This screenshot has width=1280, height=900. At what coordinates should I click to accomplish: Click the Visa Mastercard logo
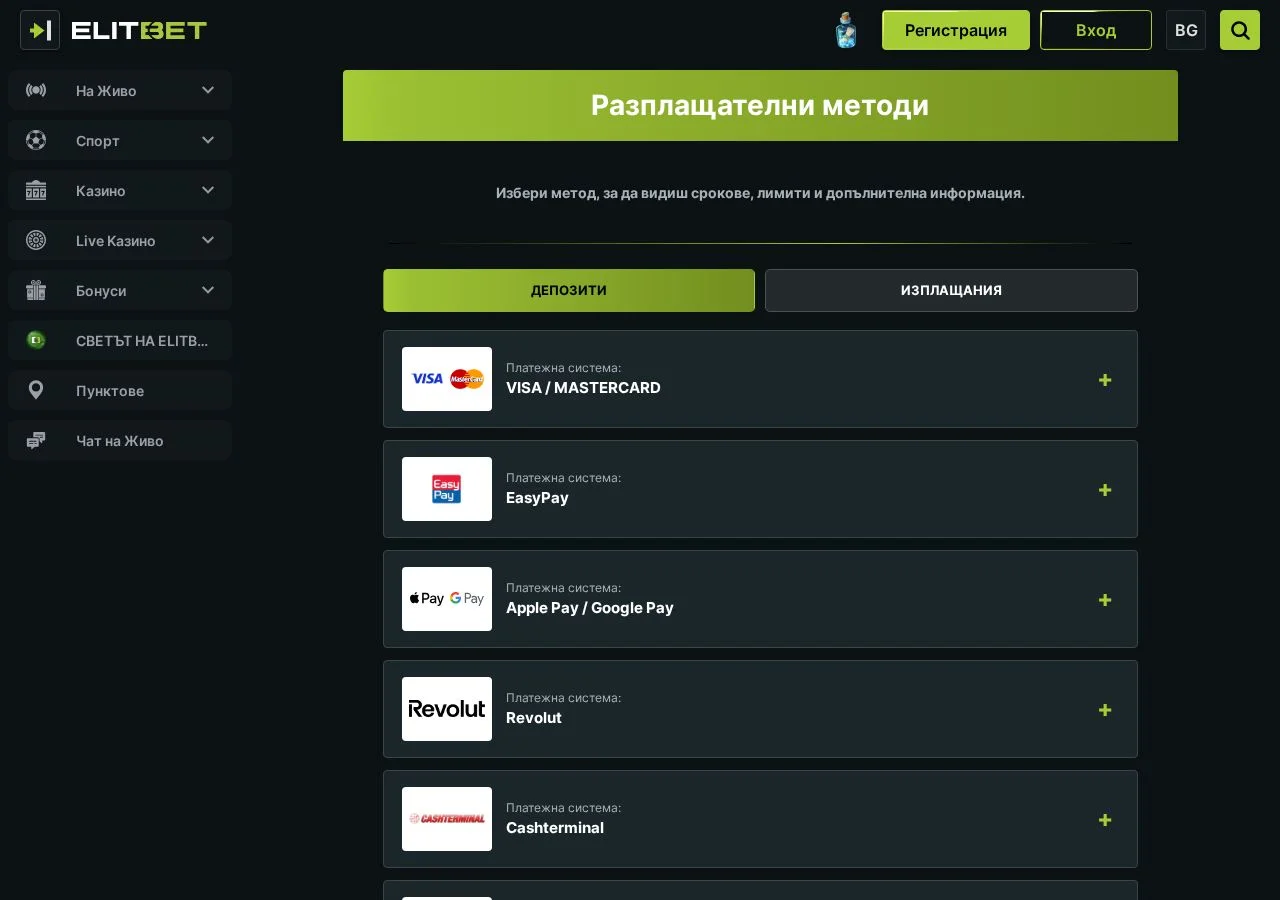coord(447,379)
